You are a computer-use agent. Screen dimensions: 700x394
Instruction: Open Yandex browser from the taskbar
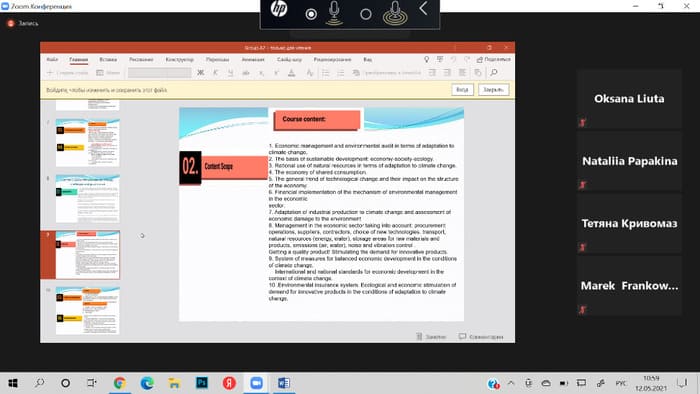pos(229,383)
